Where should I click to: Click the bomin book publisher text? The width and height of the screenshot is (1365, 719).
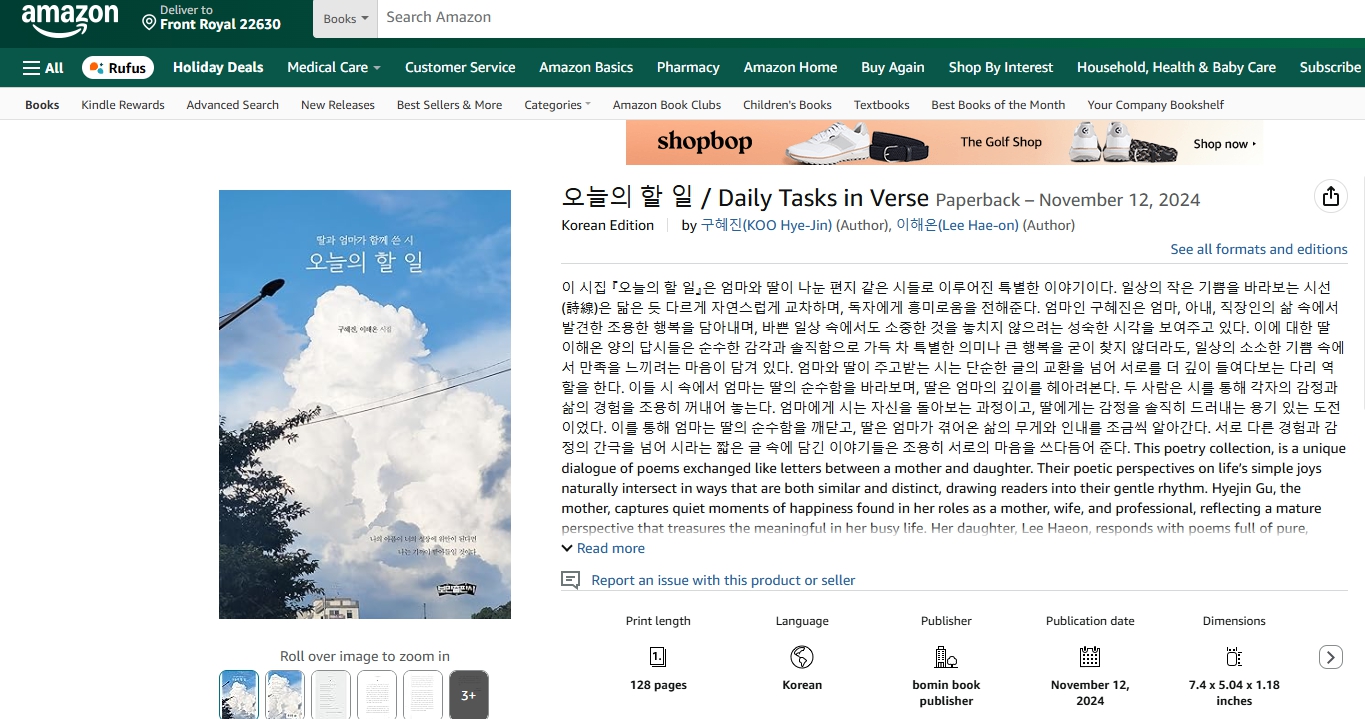coord(946,693)
